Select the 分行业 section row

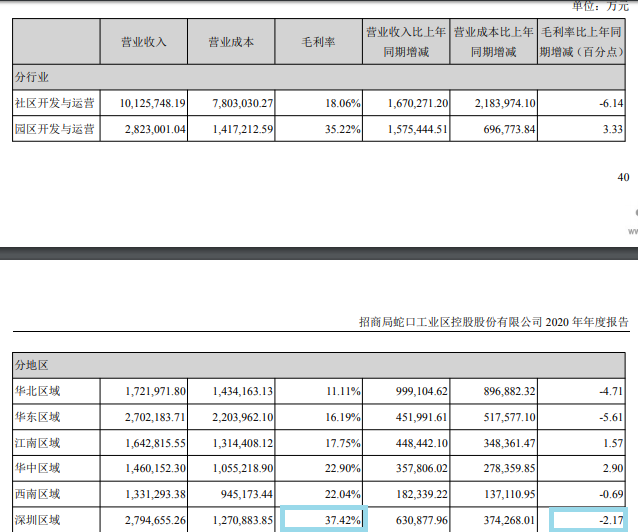tap(319, 77)
